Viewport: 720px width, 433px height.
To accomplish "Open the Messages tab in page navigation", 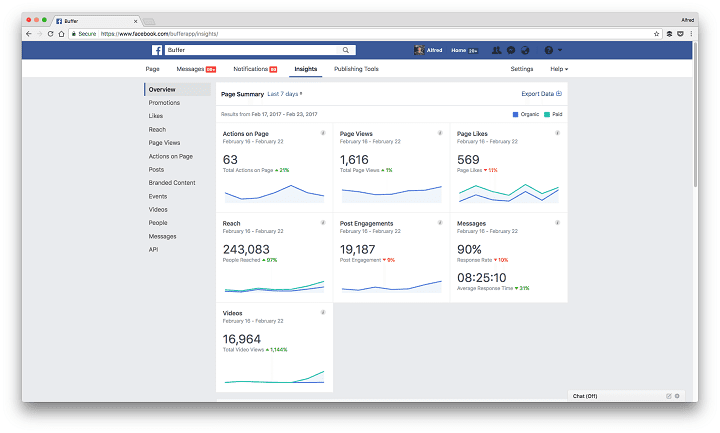I will pyautogui.click(x=196, y=69).
